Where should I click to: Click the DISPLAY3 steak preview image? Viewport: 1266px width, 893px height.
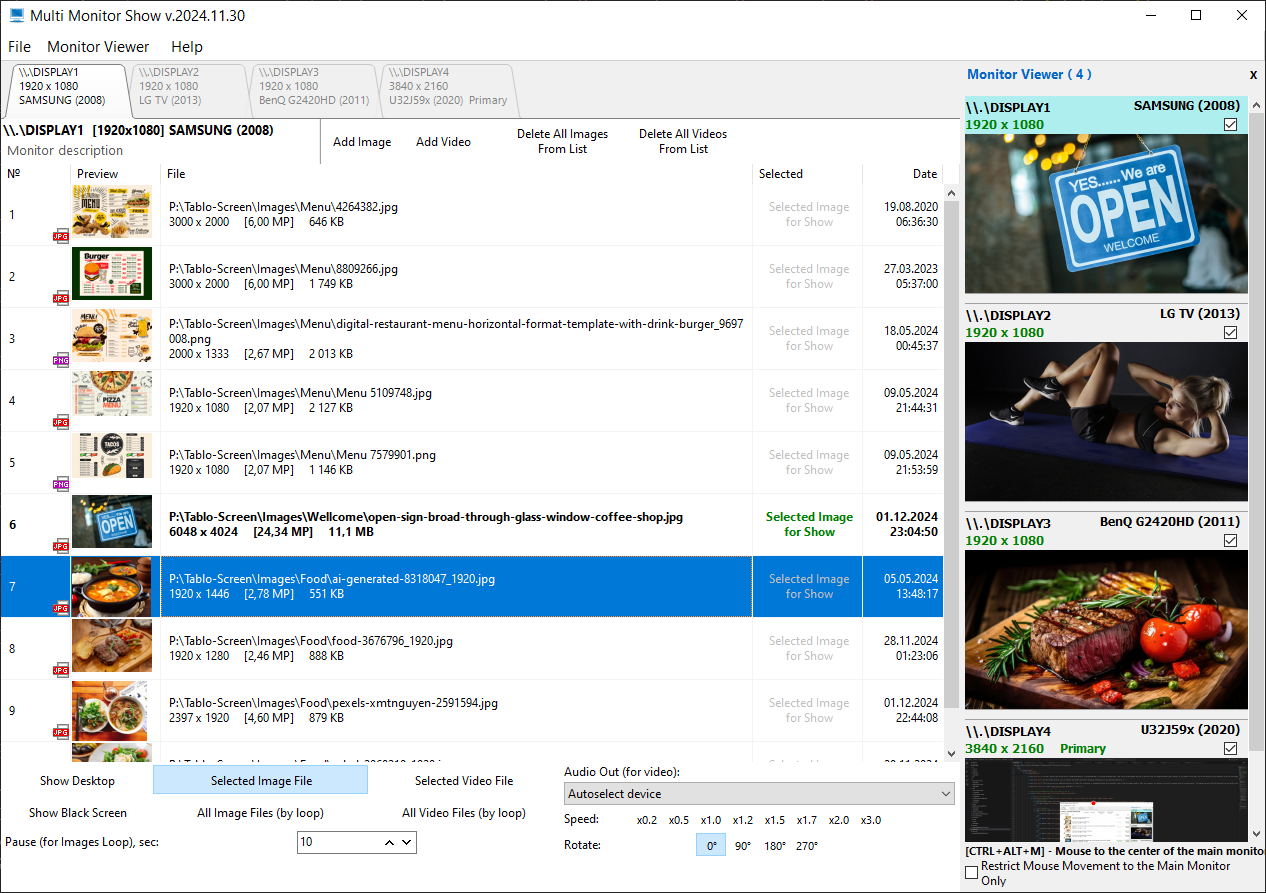[1106, 629]
